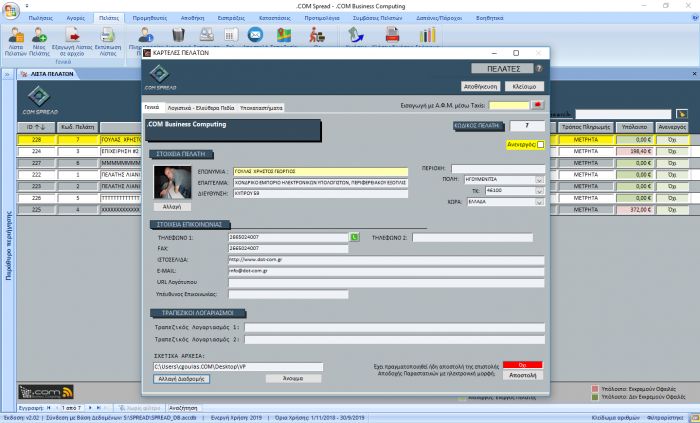The image size is (700, 423).
Task: Click the Εκτύπωση Λίστας printer icon
Action: [x=108, y=42]
